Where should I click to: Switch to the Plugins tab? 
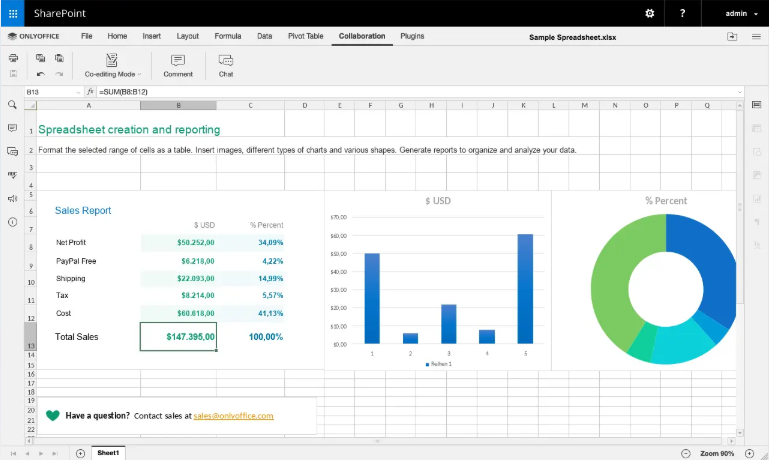(x=412, y=36)
